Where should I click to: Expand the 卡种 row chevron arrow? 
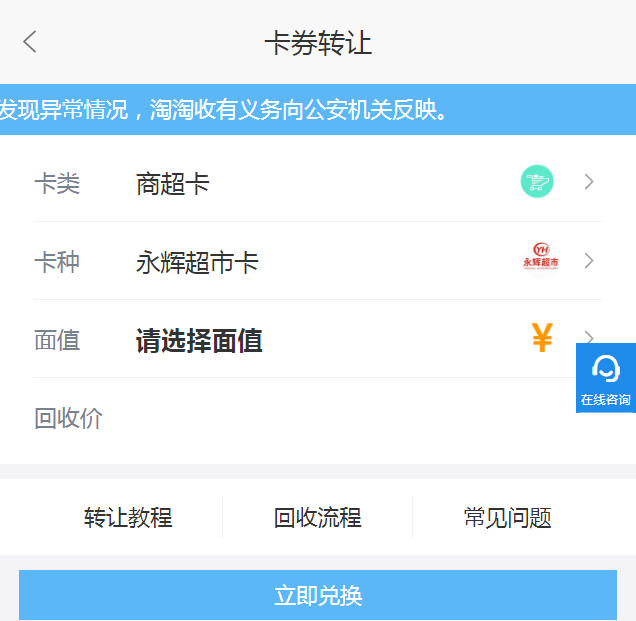589,261
